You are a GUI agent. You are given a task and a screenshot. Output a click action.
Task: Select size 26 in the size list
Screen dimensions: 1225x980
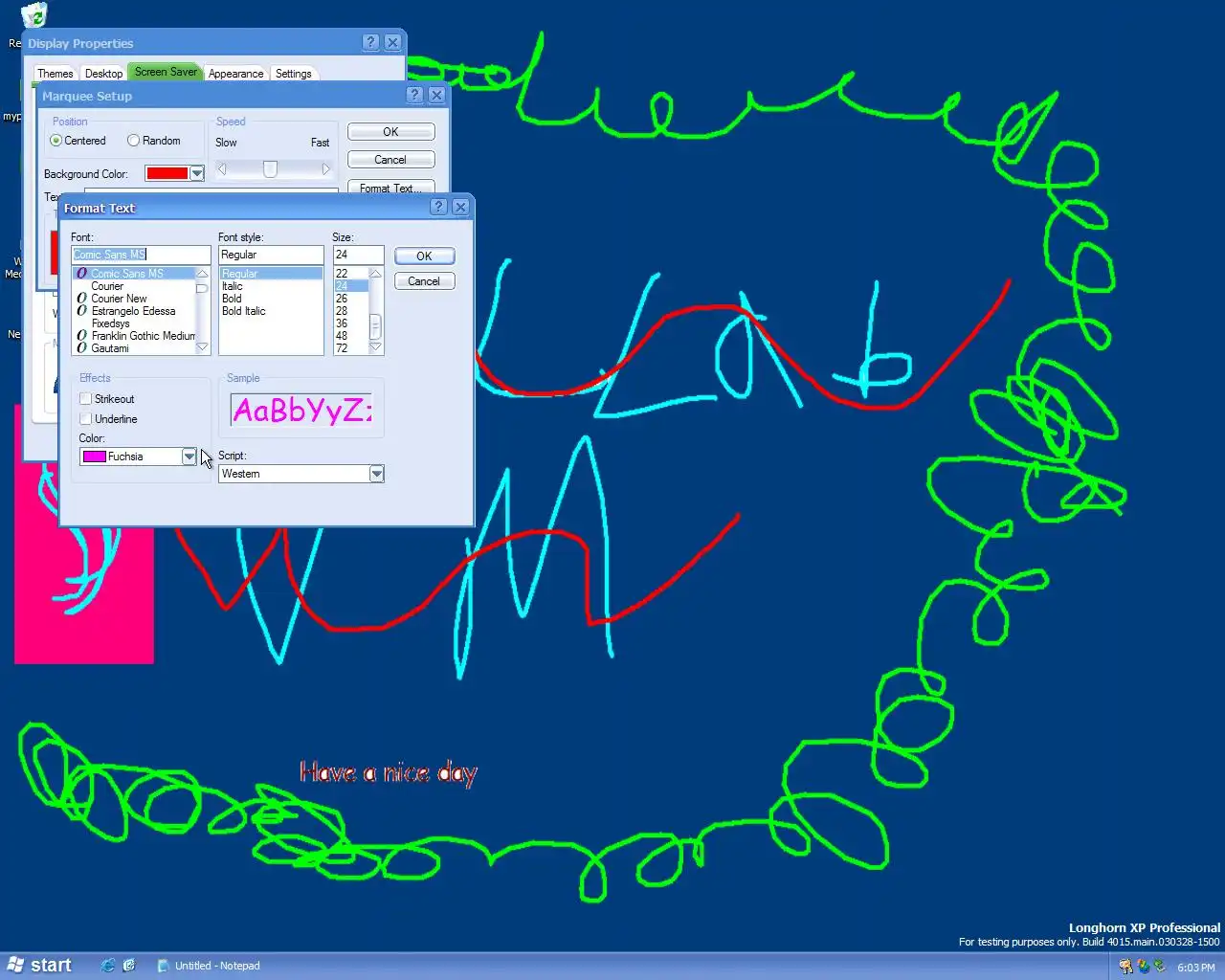click(351, 299)
